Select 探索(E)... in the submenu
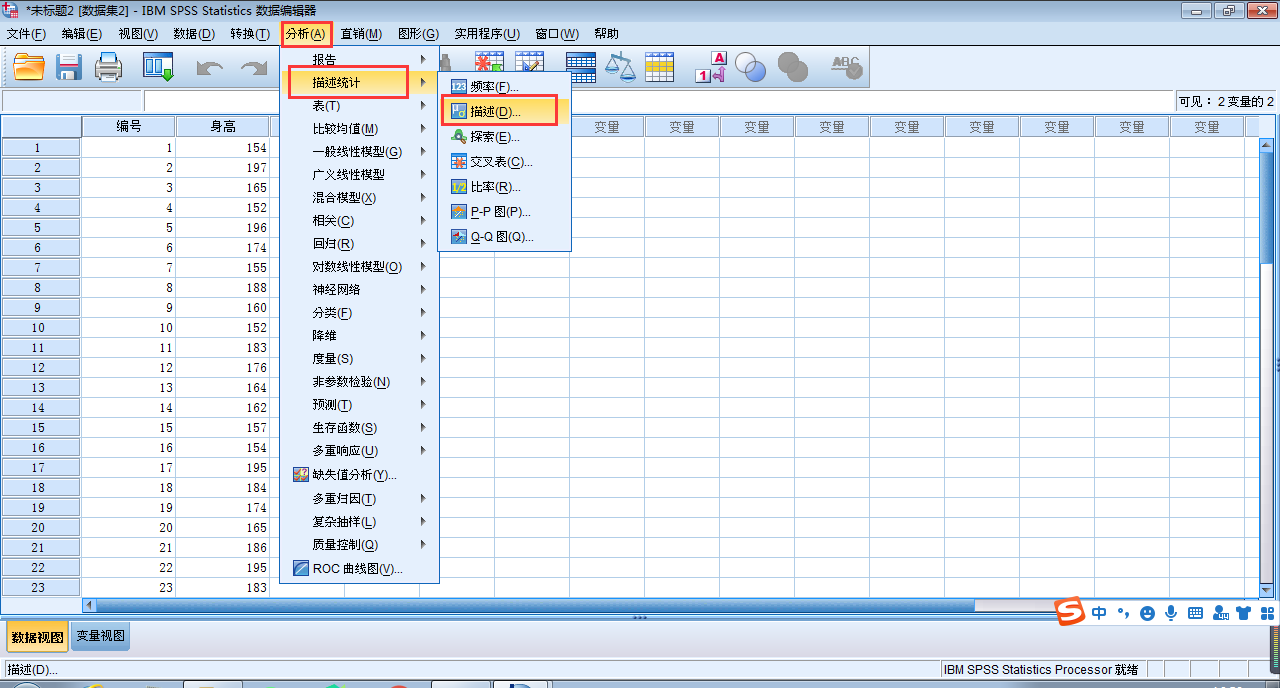 coord(504,137)
